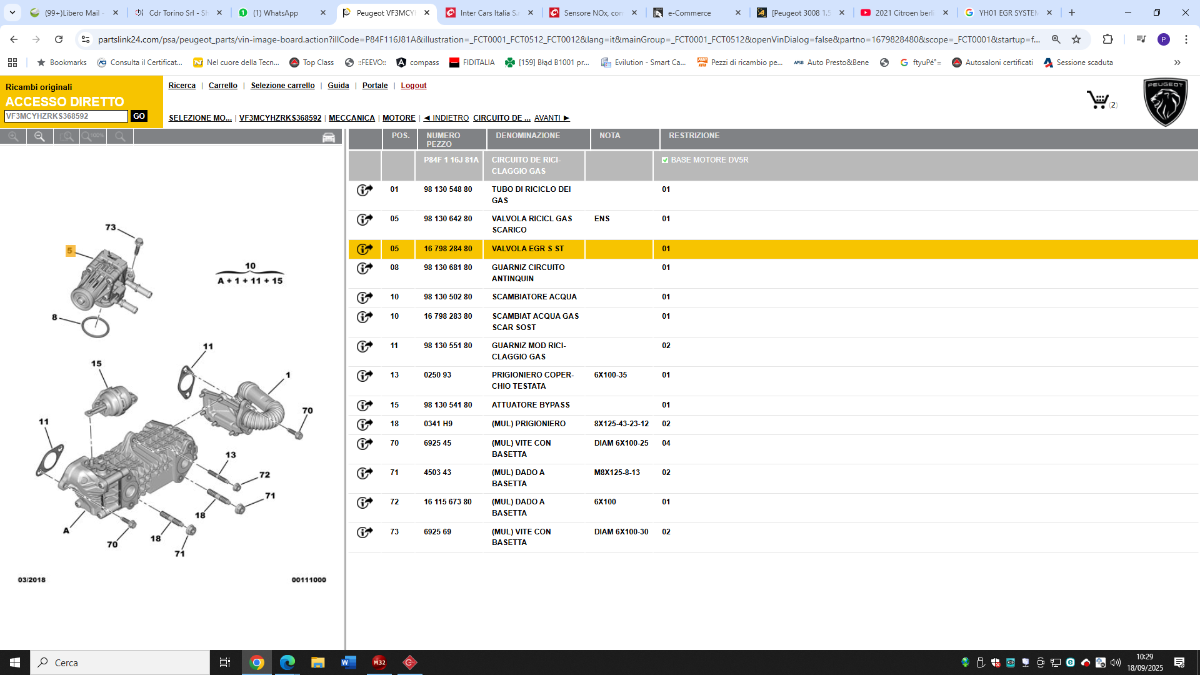The height and width of the screenshot is (675, 1200).
Task: Reload the page in Chrome
Action: (59, 39)
